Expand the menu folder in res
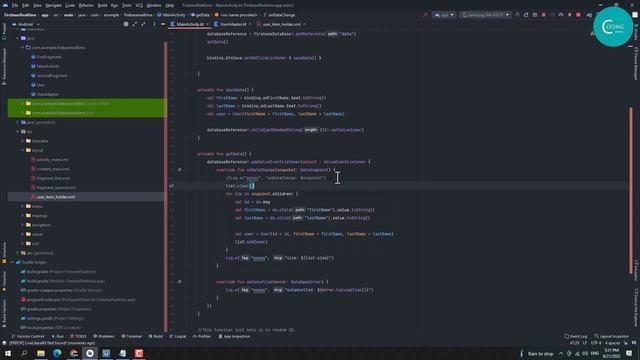 23,206
